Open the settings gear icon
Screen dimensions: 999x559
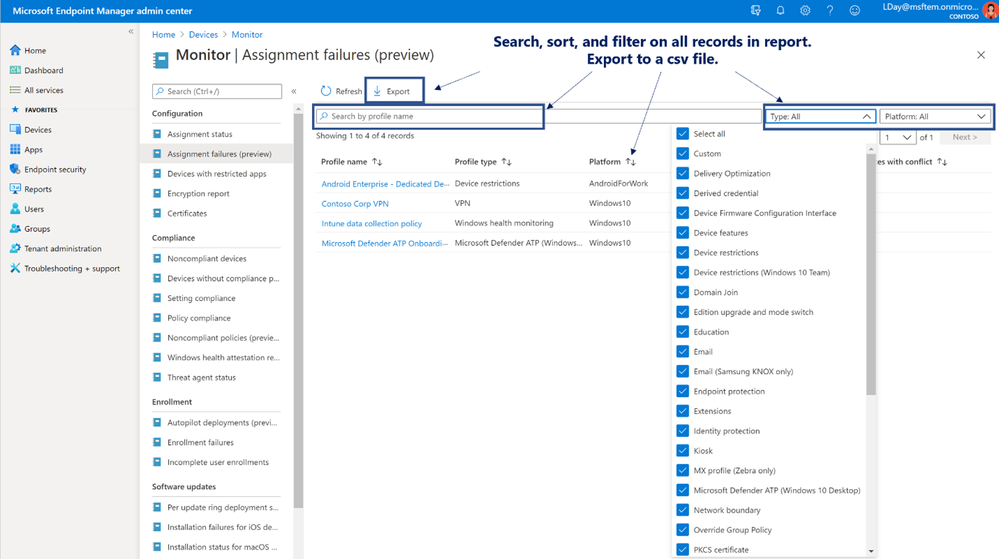(805, 11)
